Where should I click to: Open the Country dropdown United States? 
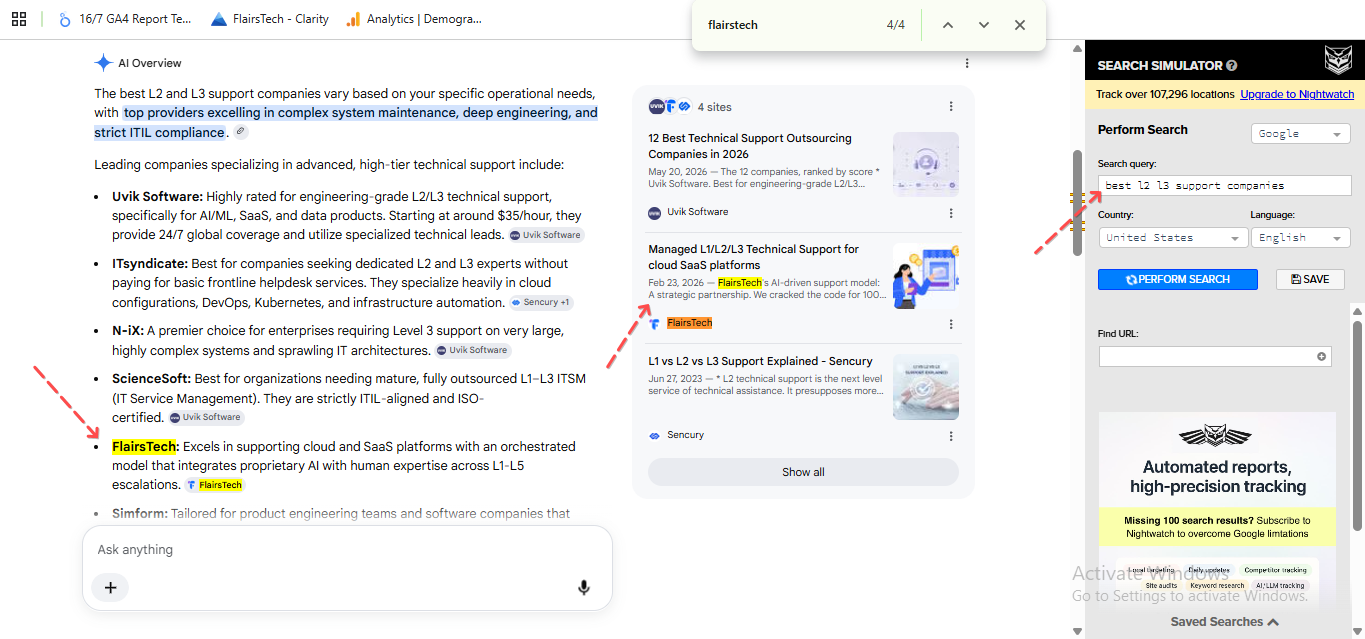click(x=1172, y=238)
